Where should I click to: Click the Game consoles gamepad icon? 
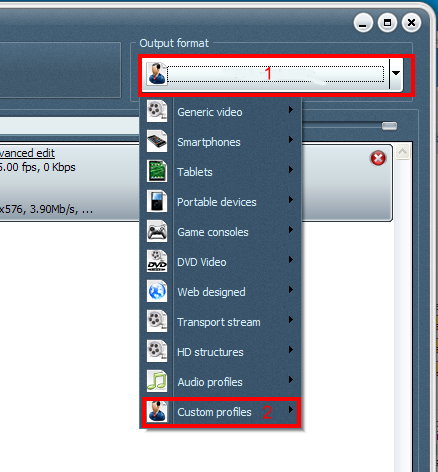tap(157, 231)
